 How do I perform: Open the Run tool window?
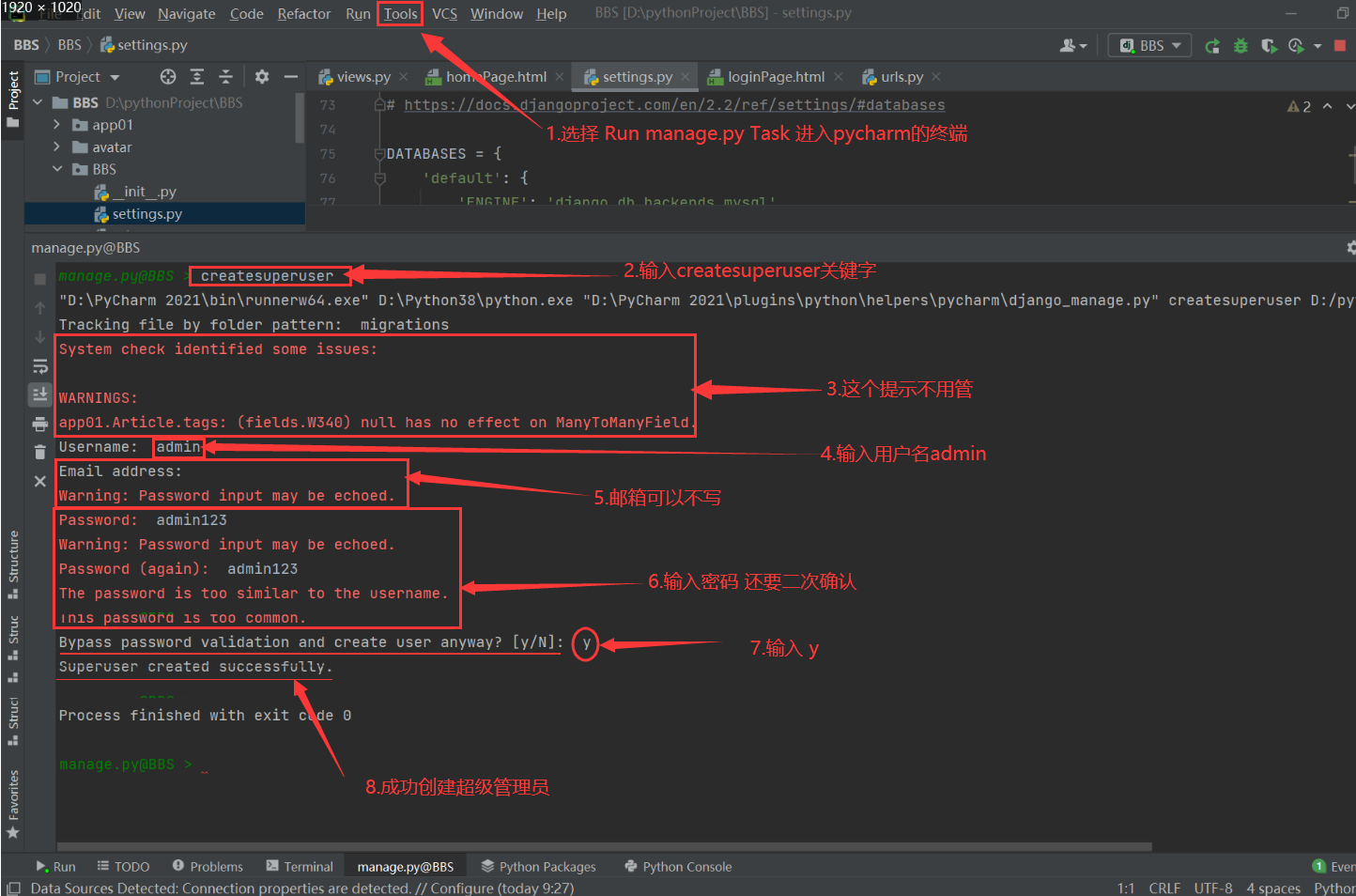tap(55, 867)
